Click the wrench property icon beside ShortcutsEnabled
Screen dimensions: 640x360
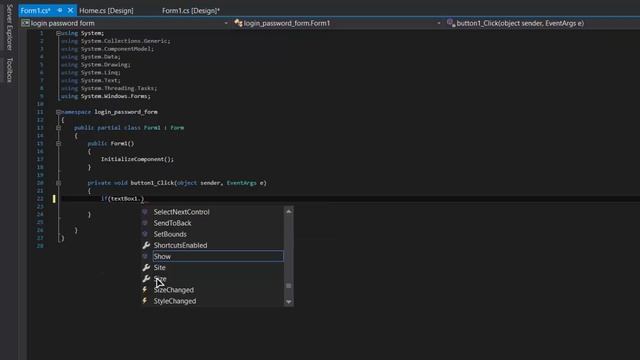[146, 245]
